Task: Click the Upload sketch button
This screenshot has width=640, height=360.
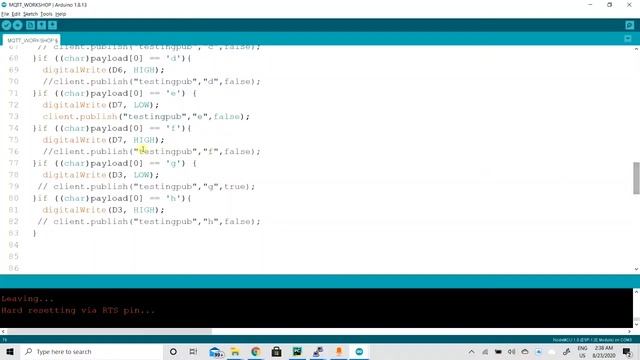Action: (18, 25)
